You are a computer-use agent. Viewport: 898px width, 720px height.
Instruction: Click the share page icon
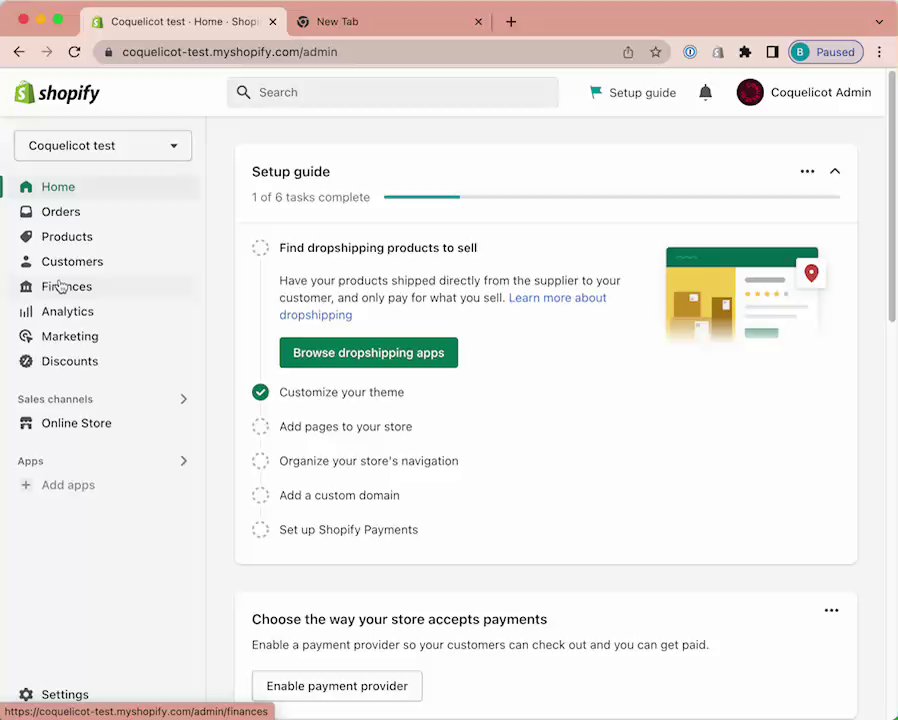click(628, 52)
